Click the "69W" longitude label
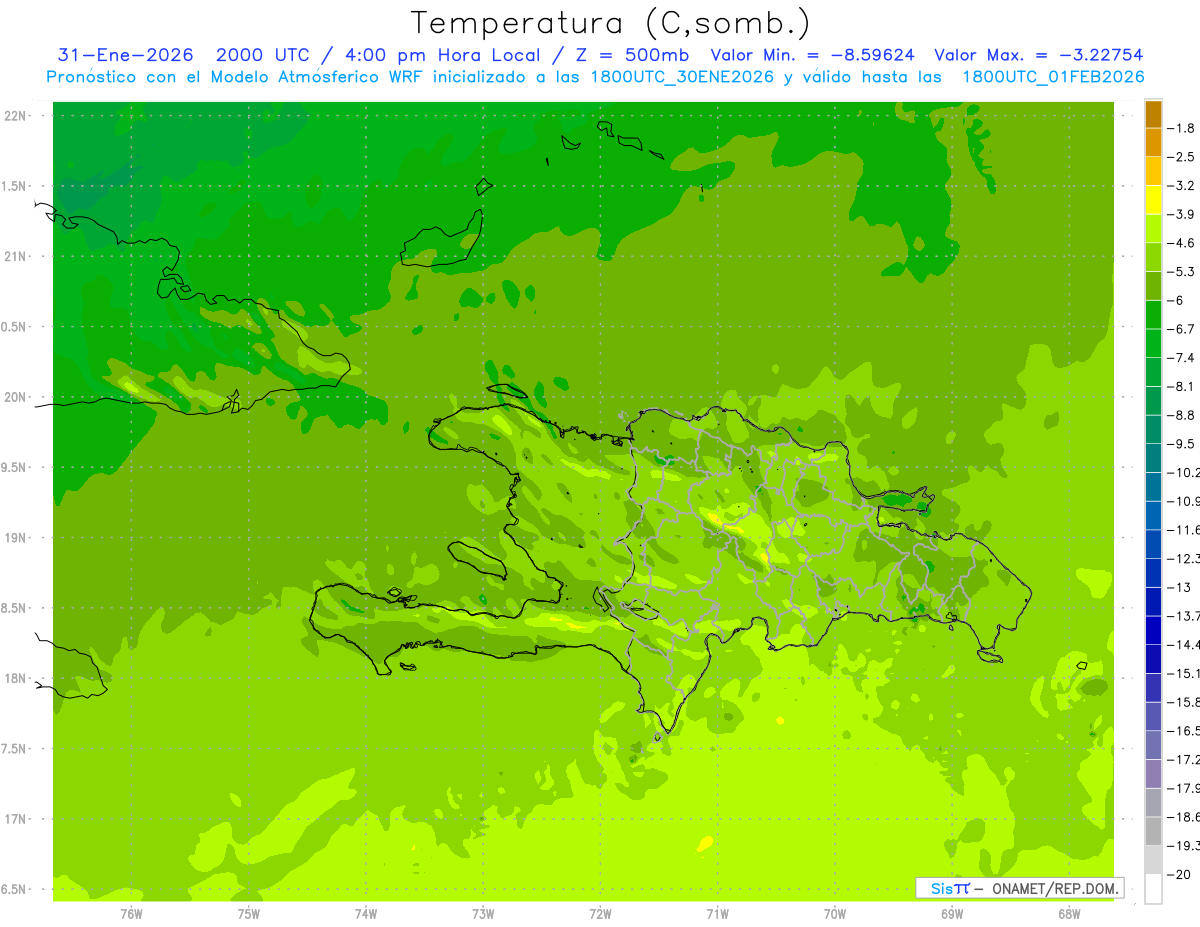Image resolution: width=1200 pixels, height=927 pixels. (952, 913)
